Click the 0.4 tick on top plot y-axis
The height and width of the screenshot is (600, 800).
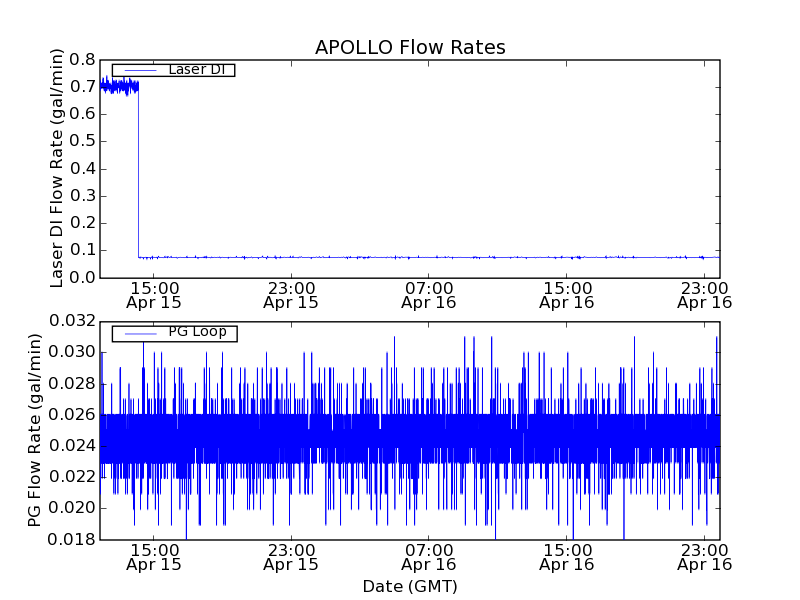pyautogui.click(x=82, y=168)
